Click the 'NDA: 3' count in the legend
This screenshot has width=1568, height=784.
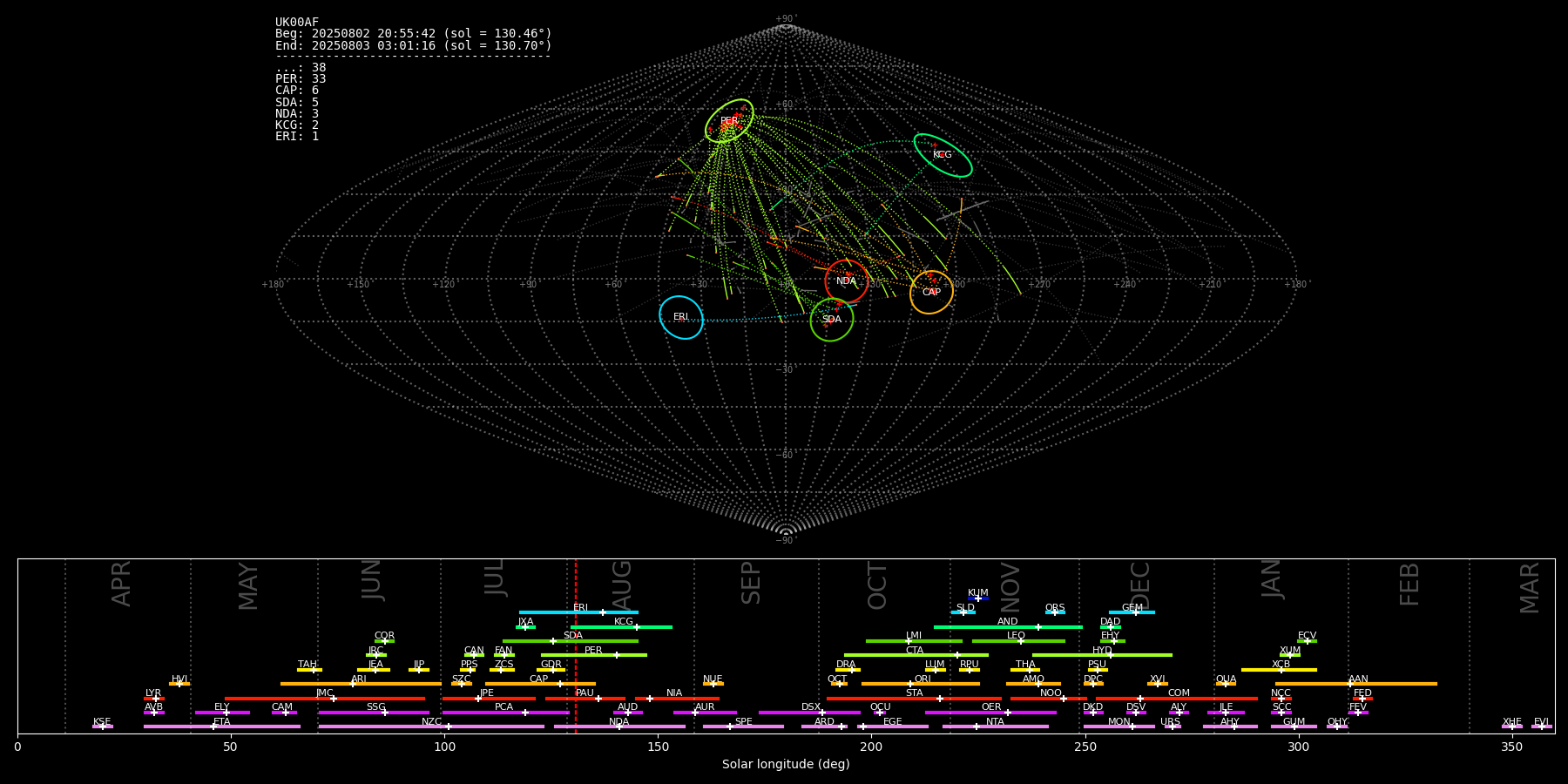pos(297,114)
